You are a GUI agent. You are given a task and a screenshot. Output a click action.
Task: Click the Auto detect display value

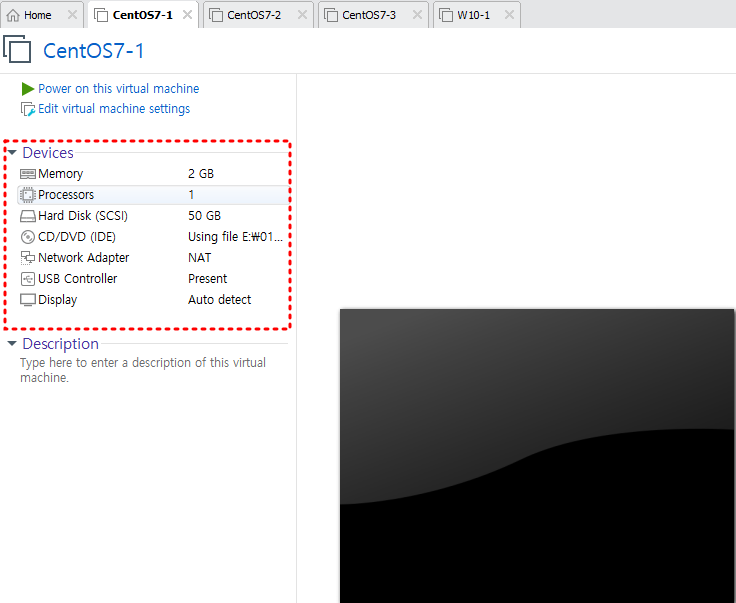click(220, 300)
